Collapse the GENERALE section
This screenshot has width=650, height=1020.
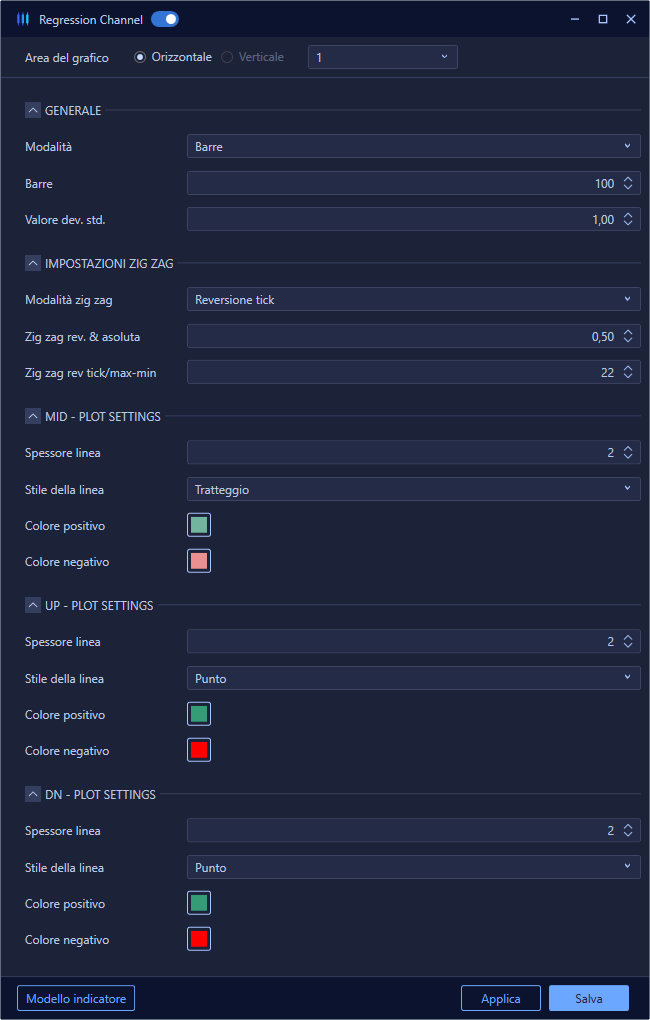[33, 110]
